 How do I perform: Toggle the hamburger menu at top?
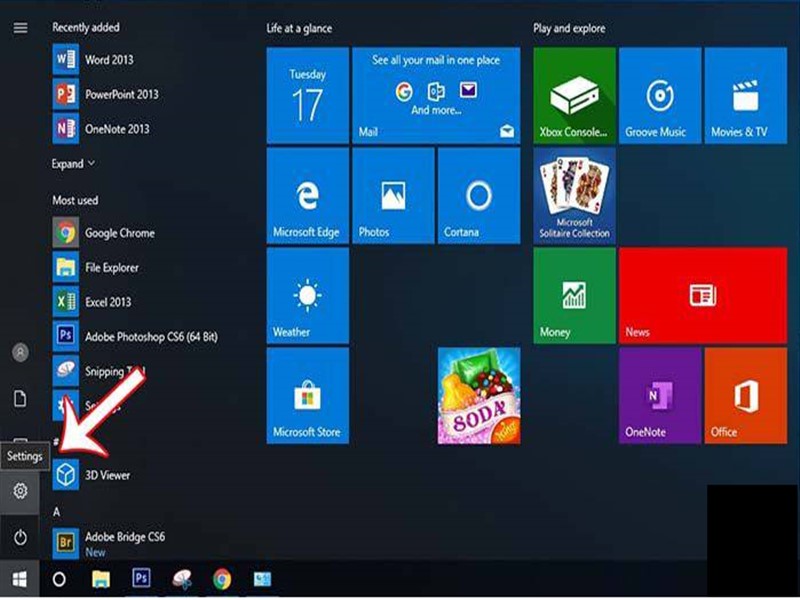[20, 28]
